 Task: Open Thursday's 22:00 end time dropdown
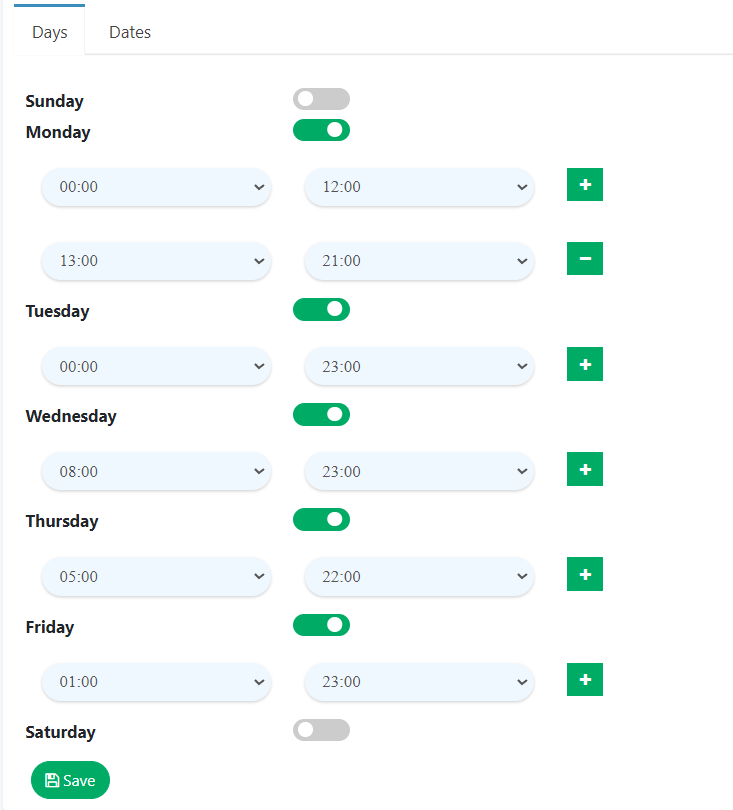419,577
